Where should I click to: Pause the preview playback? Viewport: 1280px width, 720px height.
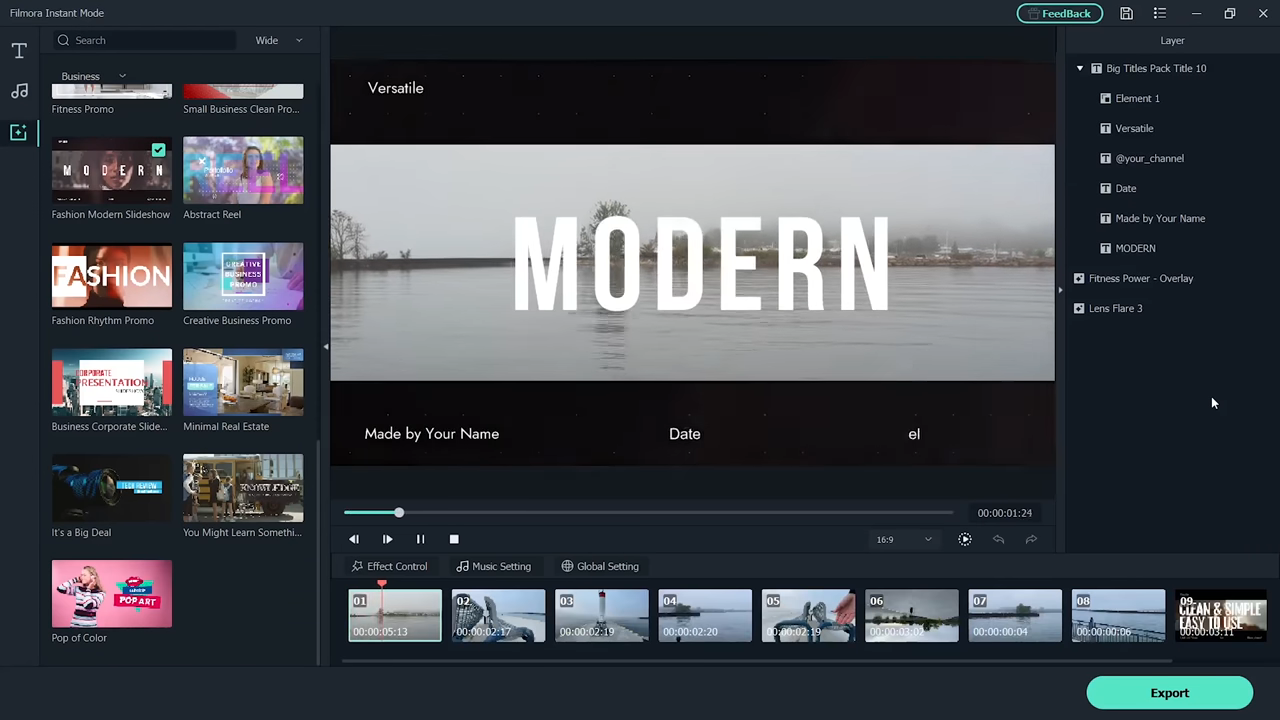tap(420, 539)
